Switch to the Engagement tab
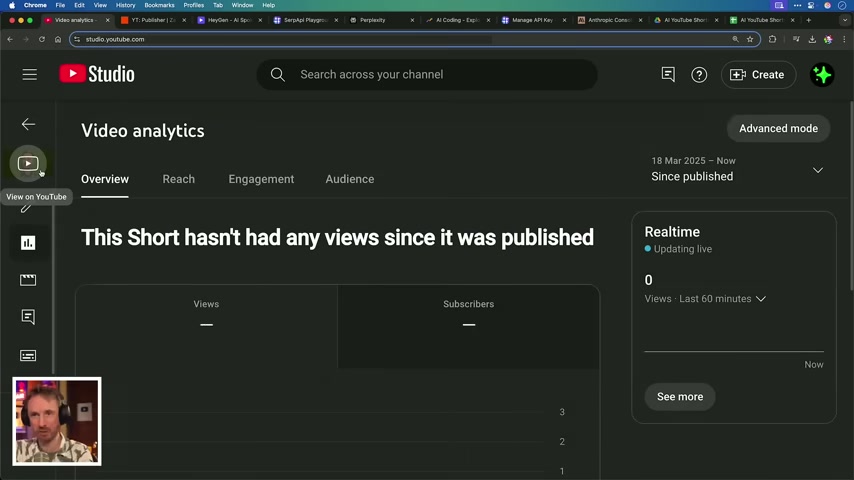The width and height of the screenshot is (854, 480). pos(261,179)
